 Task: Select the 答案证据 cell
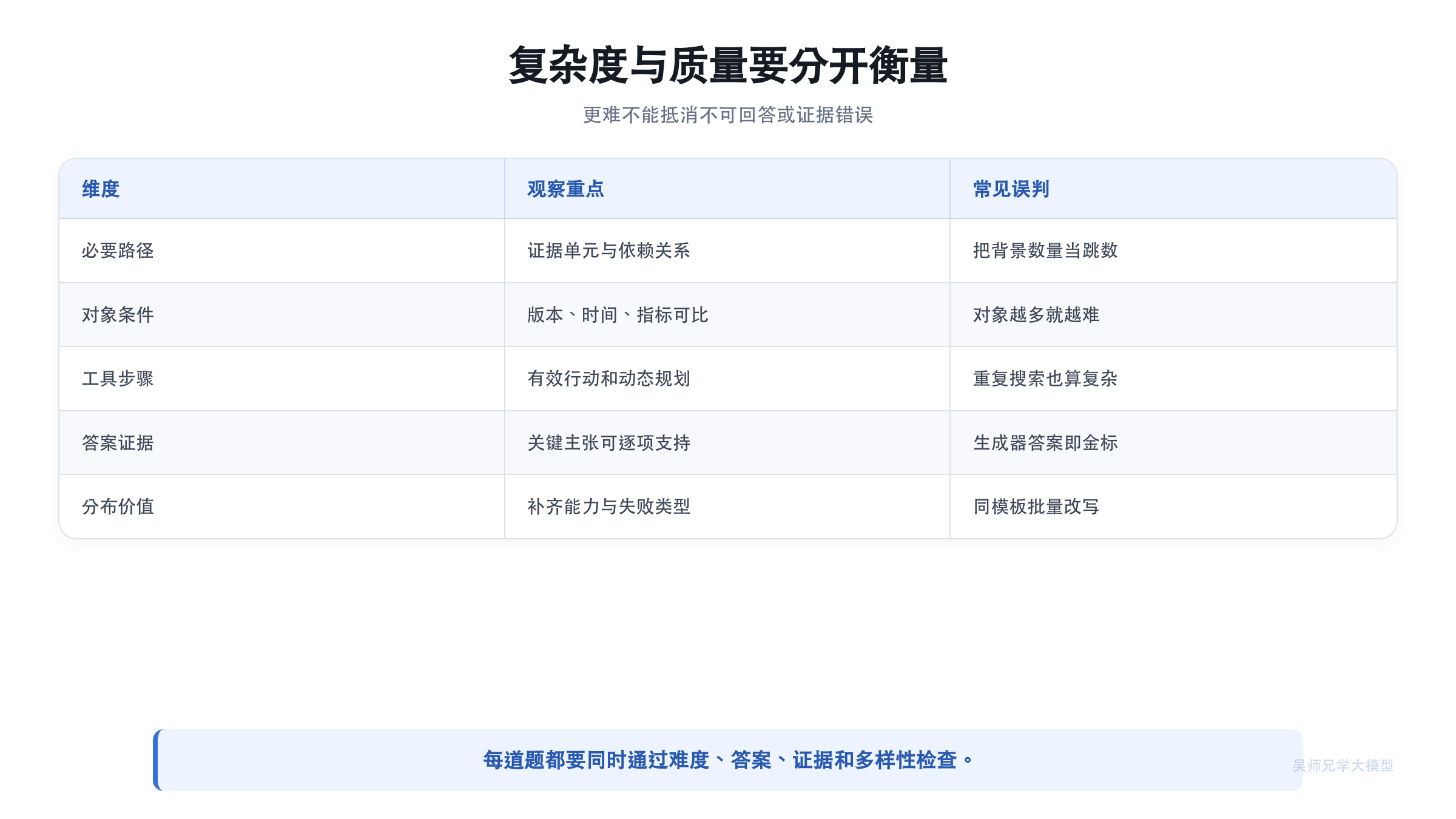click(x=282, y=443)
